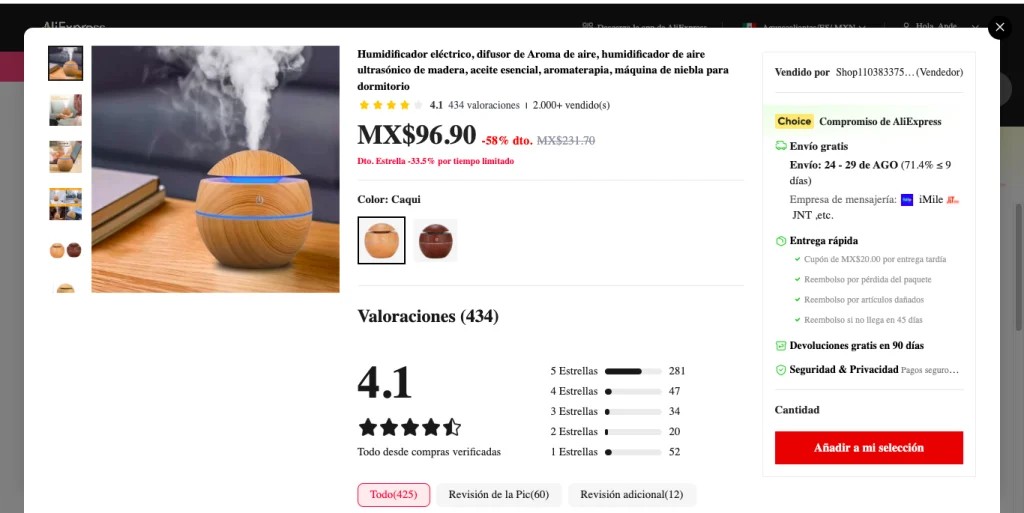This screenshot has width=1024, height=513.
Task: Click the Devoluciones gratis returns icon
Action: [x=780, y=346]
